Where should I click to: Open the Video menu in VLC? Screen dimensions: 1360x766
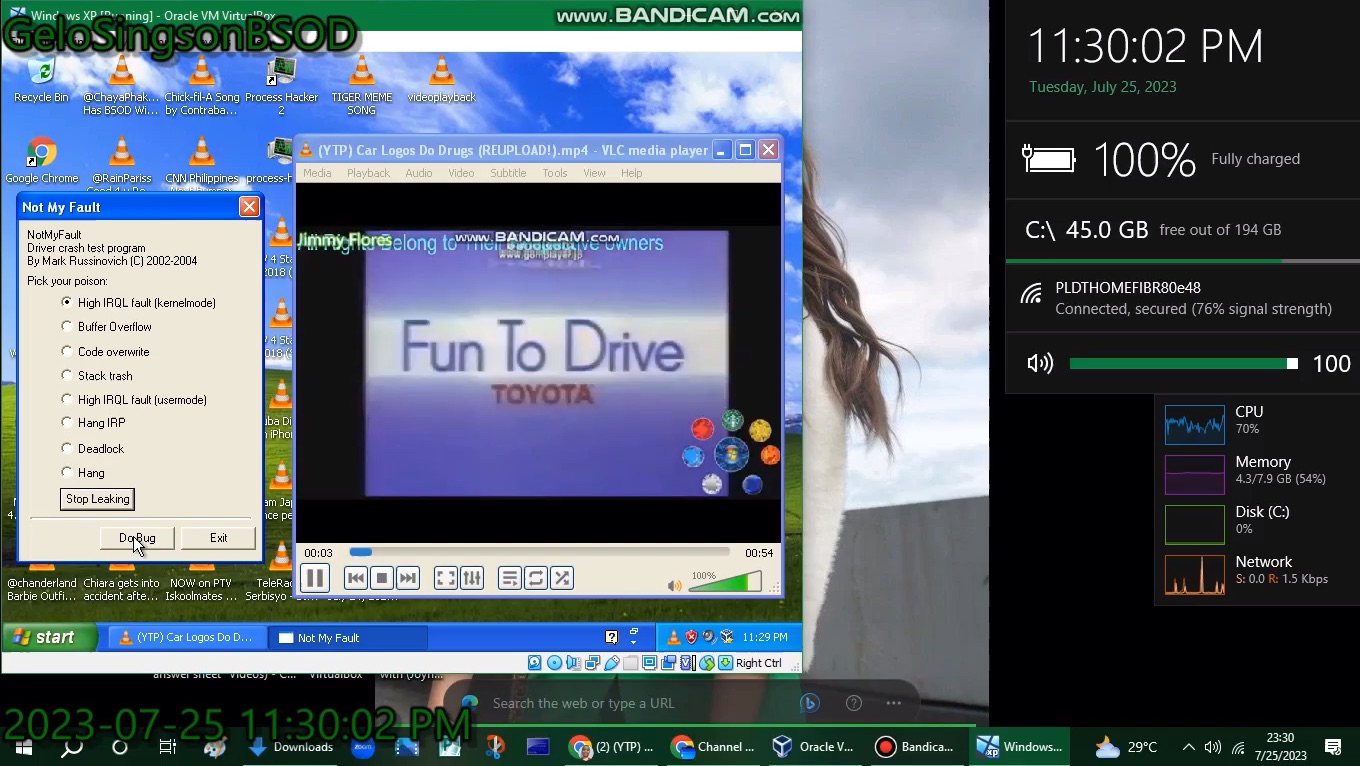tap(461, 173)
